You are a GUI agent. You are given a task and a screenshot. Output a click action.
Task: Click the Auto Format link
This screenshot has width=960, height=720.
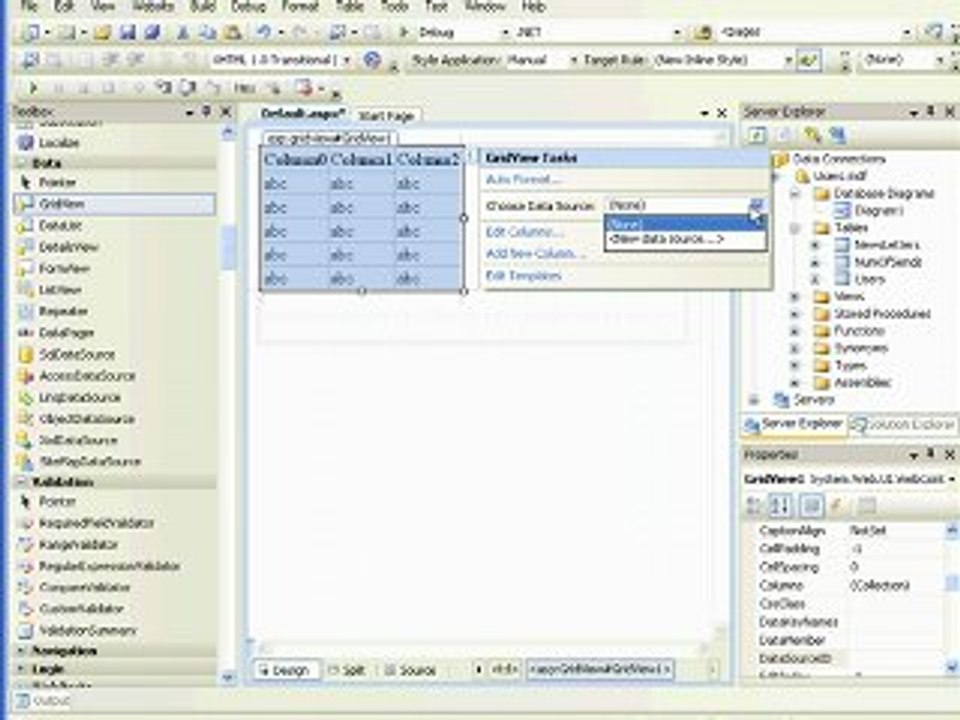tap(523, 179)
